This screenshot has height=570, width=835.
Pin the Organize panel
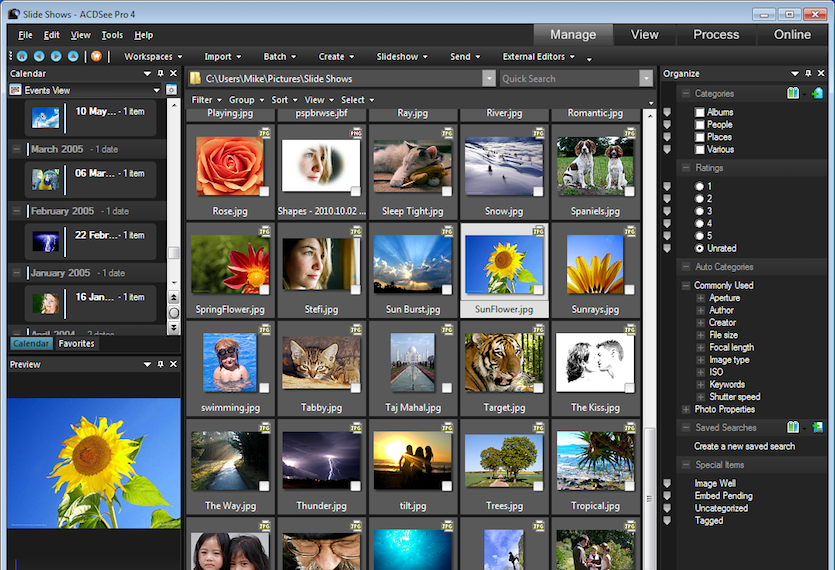tap(808, 73)
